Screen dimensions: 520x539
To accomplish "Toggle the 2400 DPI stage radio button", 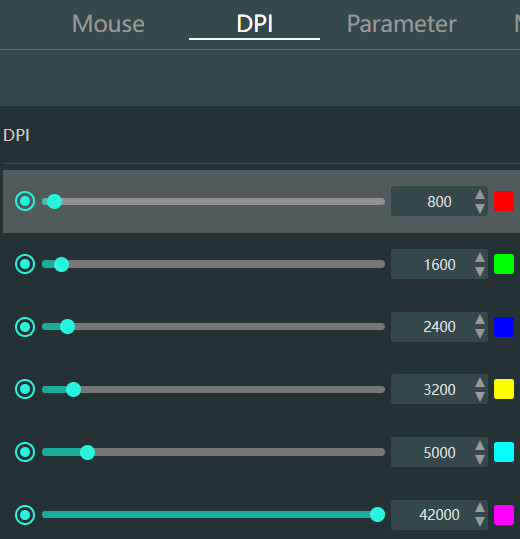I will [25, 327].
